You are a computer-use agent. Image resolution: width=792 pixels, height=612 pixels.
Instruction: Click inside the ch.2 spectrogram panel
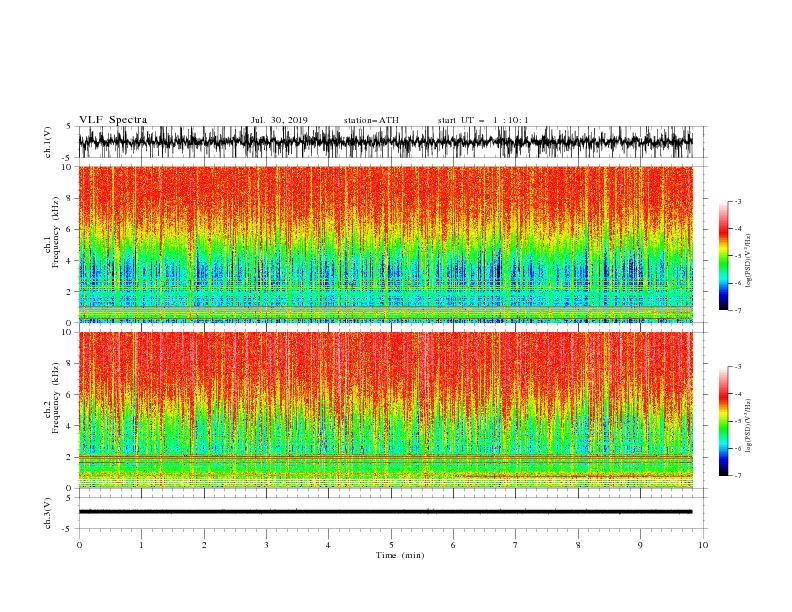click(x=385, y=410)
